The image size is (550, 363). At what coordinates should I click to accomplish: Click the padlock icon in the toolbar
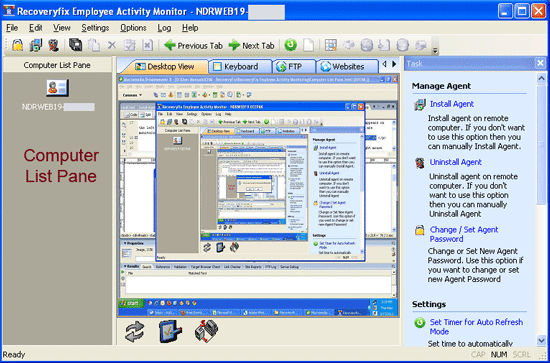click(18, 45)
